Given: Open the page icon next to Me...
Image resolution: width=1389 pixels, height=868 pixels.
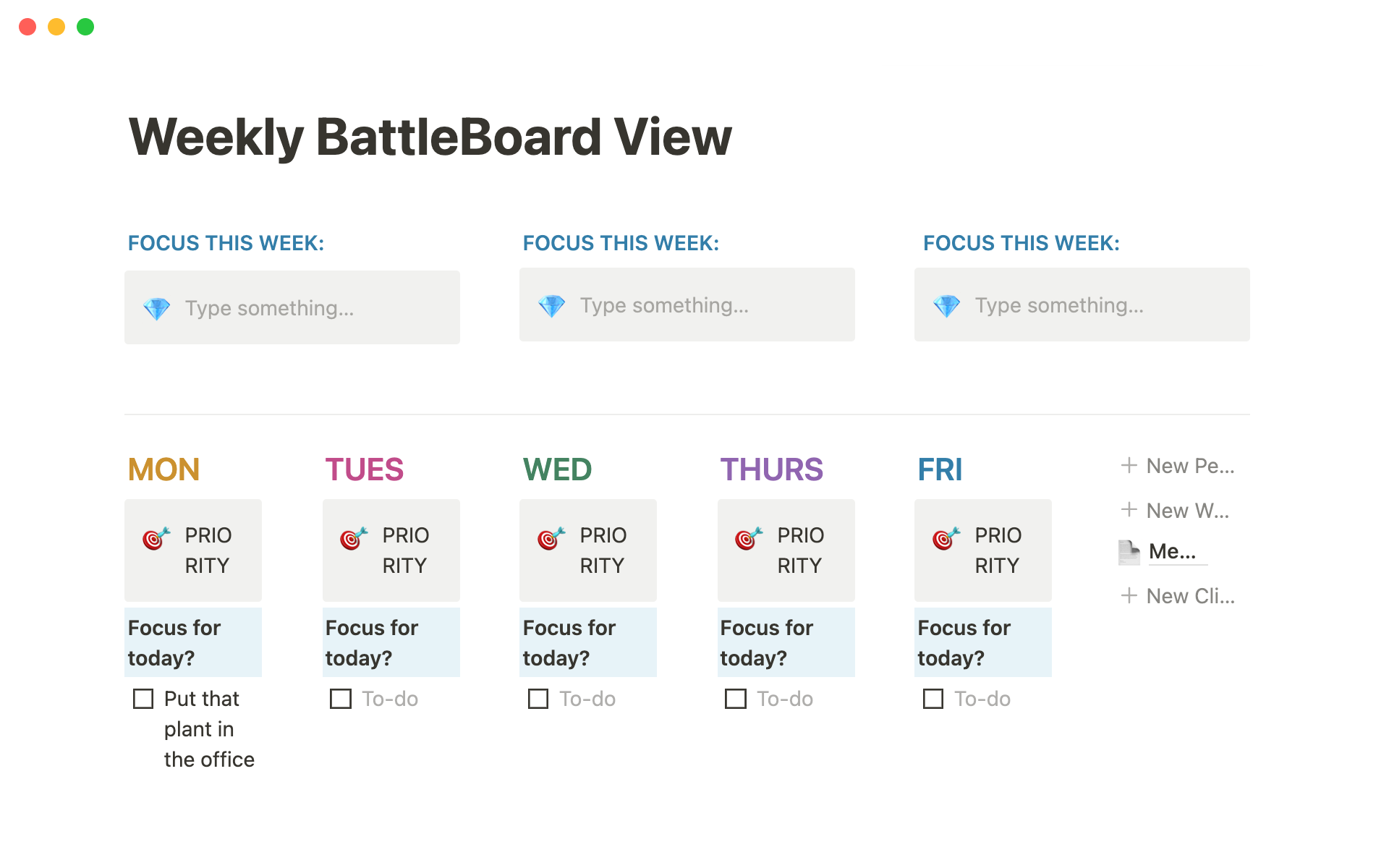Looking at the screenshot, I should 1129,553.
